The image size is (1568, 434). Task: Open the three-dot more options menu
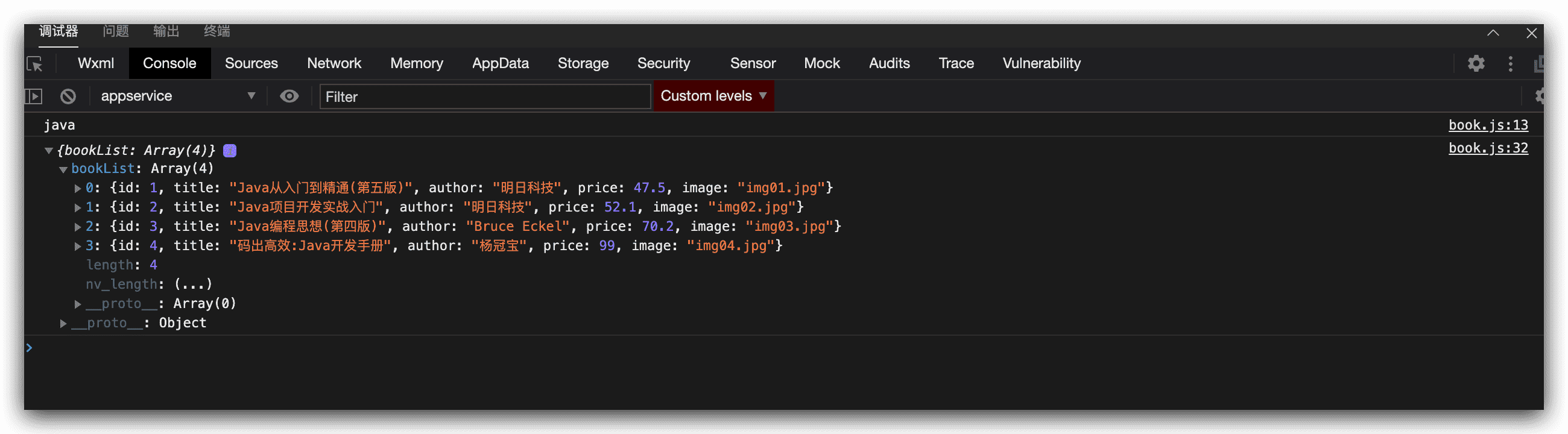1510,64
